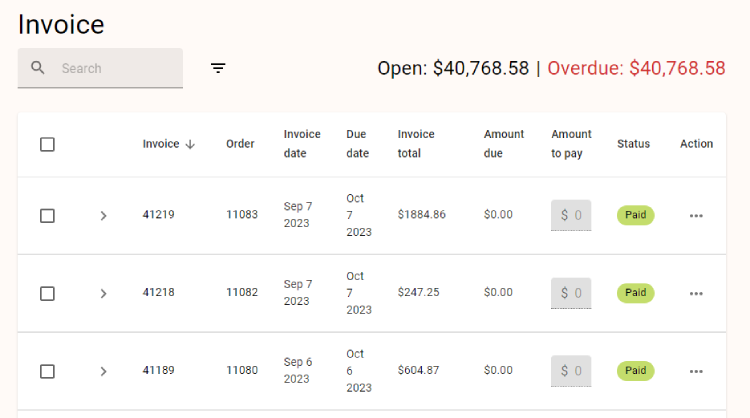This screenshot has height=418, width=750.
Task: Sort by the Order column header
Action: [x=240, y=144]
